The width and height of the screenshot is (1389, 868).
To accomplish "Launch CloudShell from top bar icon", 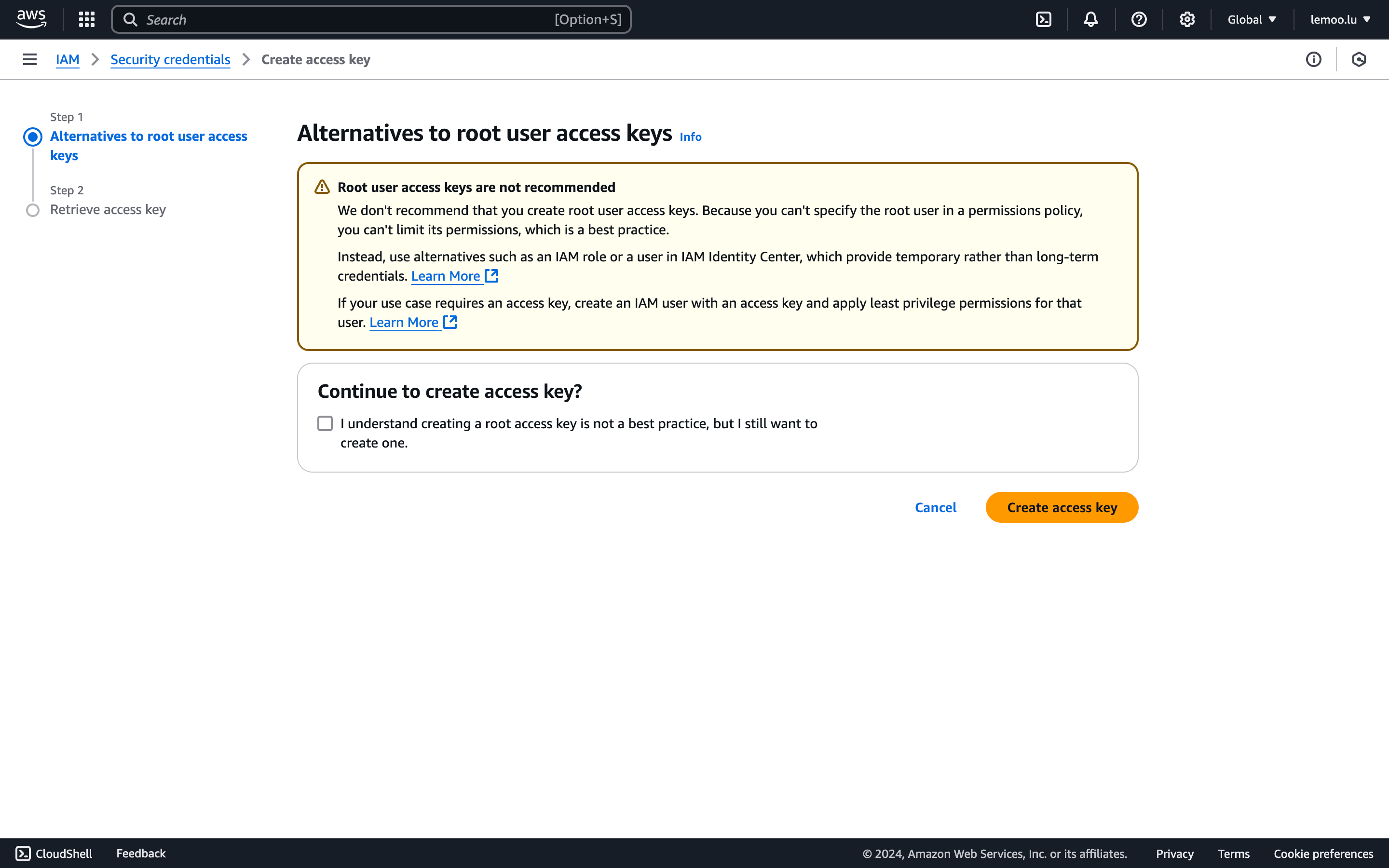I will click(x=1043, y=19).
